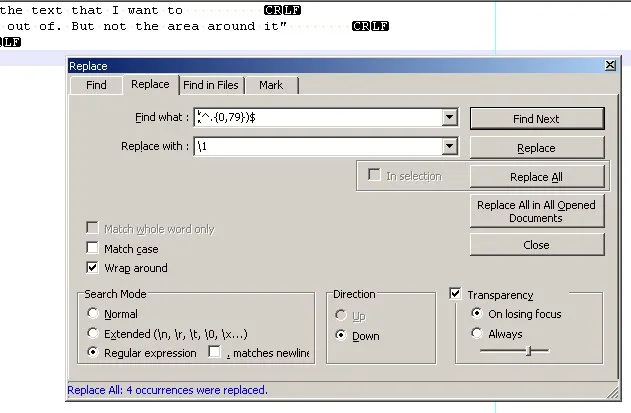The width and height of the screenshot is (631, 413).
Task: Switch to the Find tab
Action: point(96,85)
